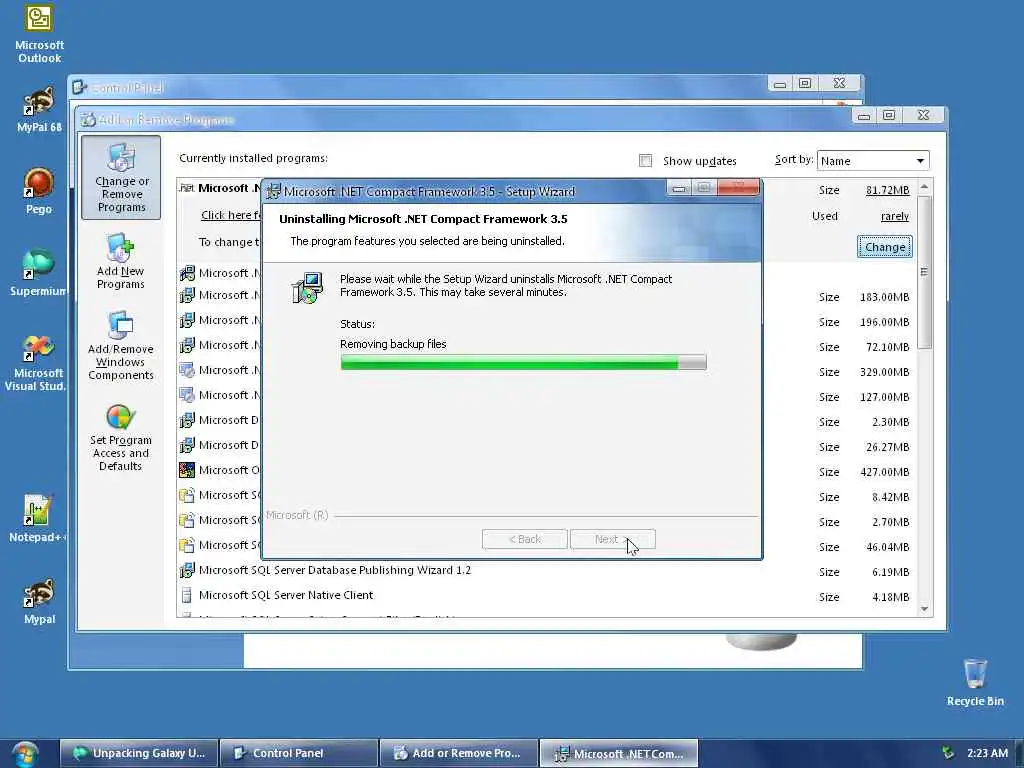The width and height of the screenshot is (1024, 768).
Task: Click the 26.27MB size entry
Action: click(888, 447)
